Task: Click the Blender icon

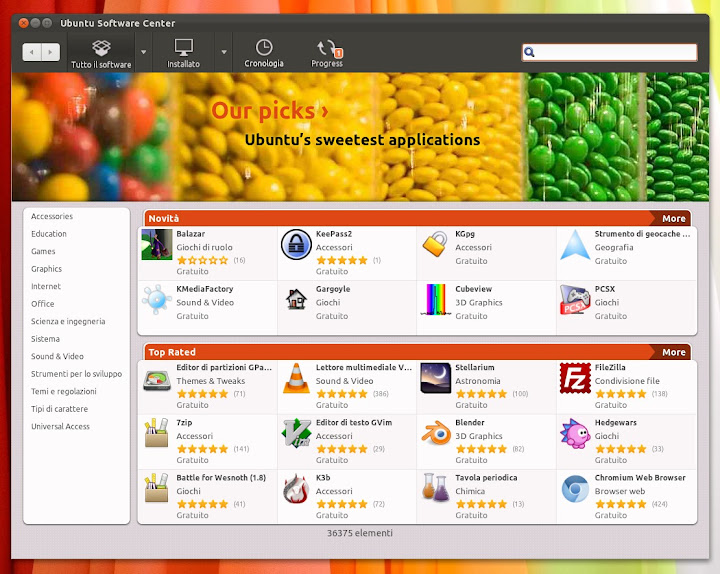Action: click(x=435, y=433)
